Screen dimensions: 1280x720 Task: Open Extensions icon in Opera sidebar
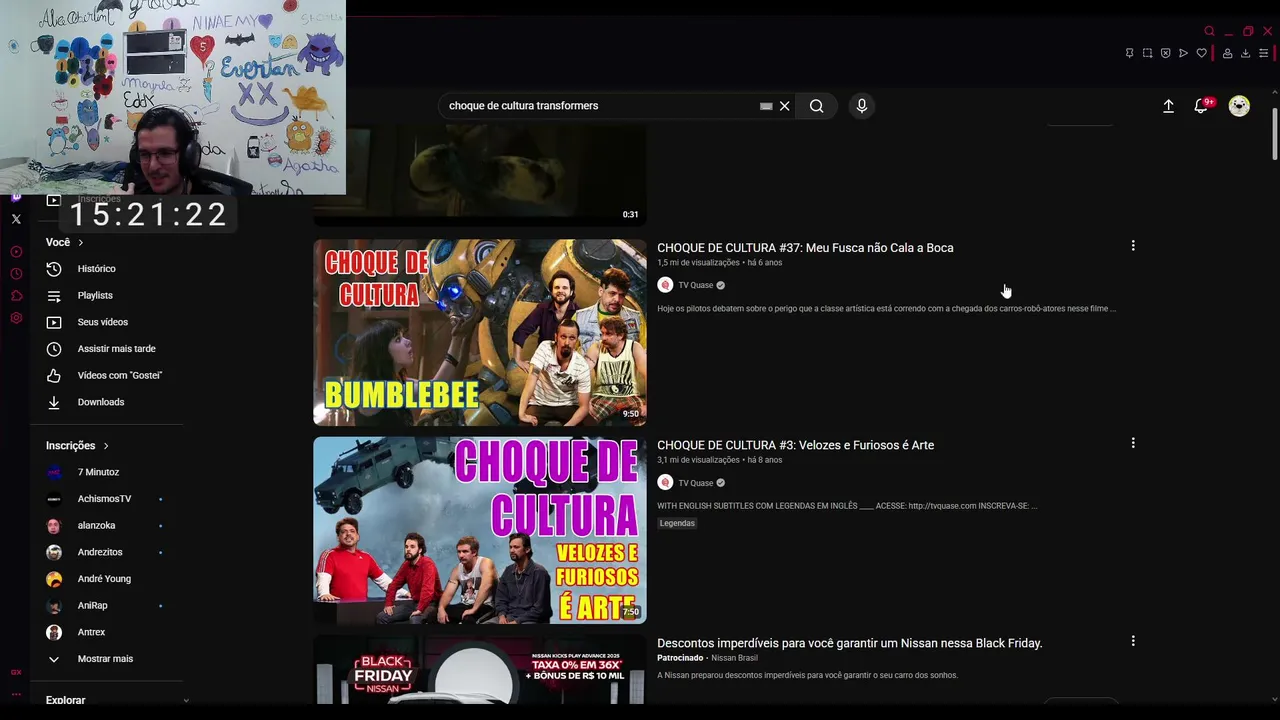16,296
